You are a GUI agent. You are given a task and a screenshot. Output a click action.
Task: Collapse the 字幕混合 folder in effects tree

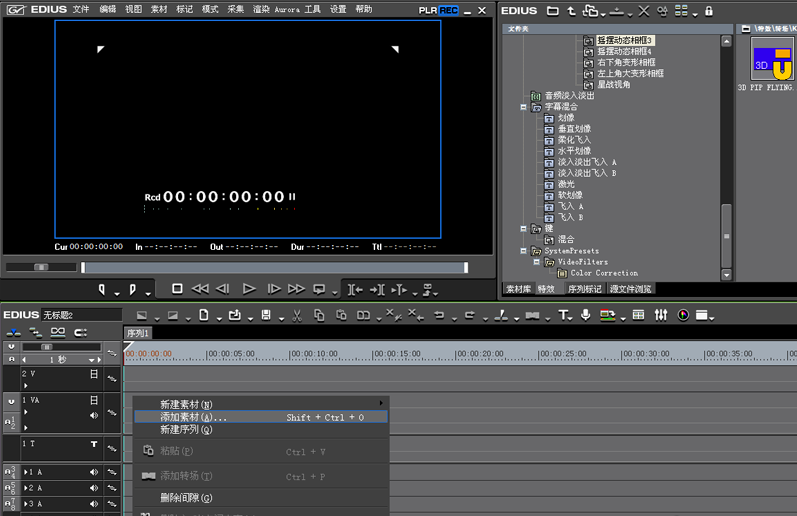(523, 107)
